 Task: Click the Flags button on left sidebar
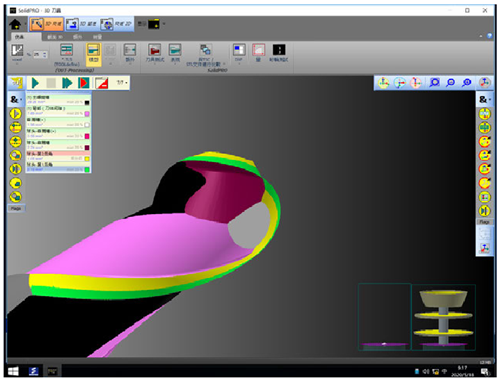pyautogui.click(x=16, y=208)
